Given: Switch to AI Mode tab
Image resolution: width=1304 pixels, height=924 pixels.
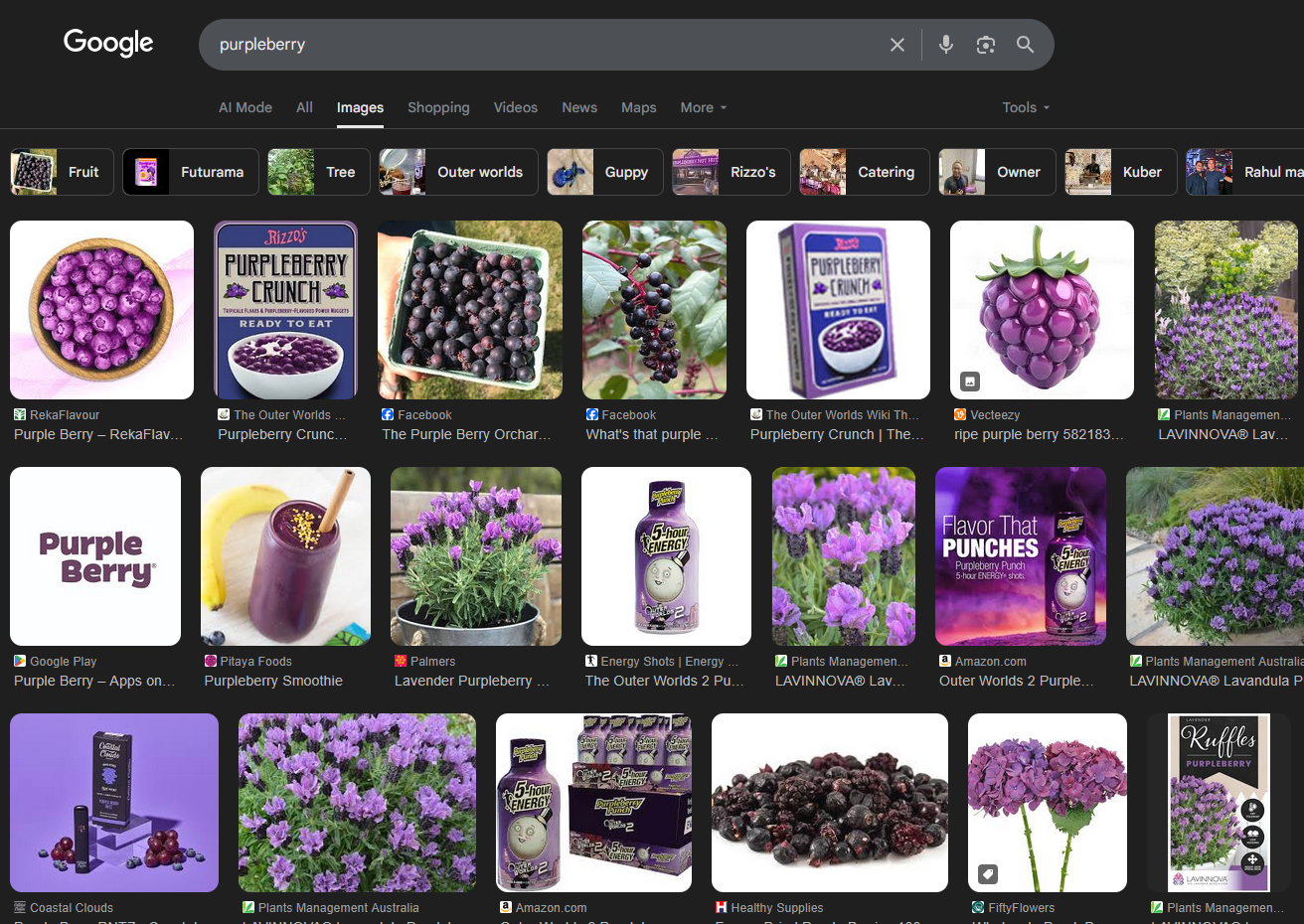Looking at the screenshot, I should pyautogui.click(x=245, y=107).
